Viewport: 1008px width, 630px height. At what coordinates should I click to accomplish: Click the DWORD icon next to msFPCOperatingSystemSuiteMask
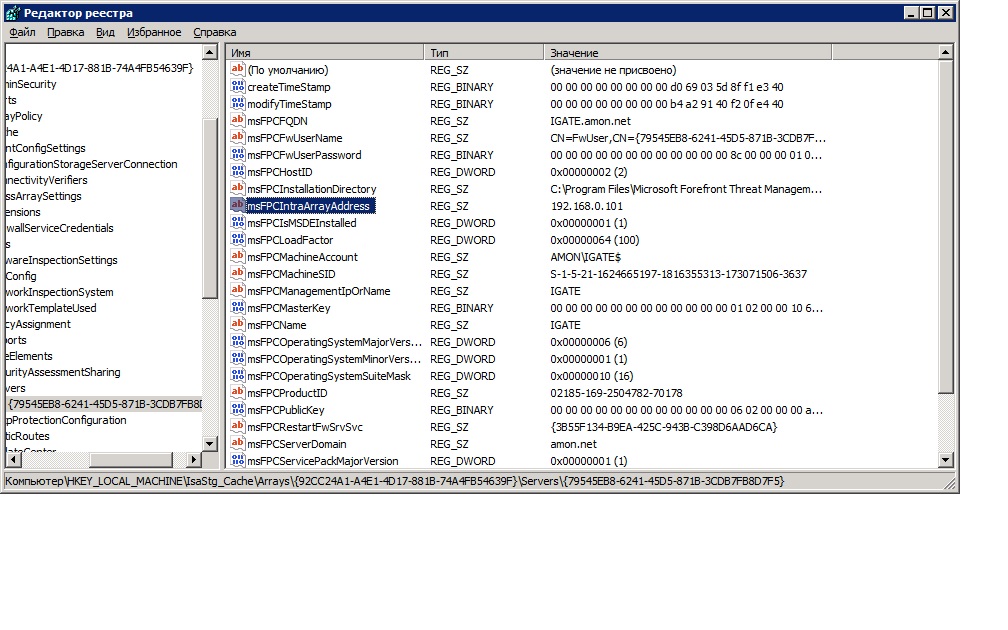point(238,375)
